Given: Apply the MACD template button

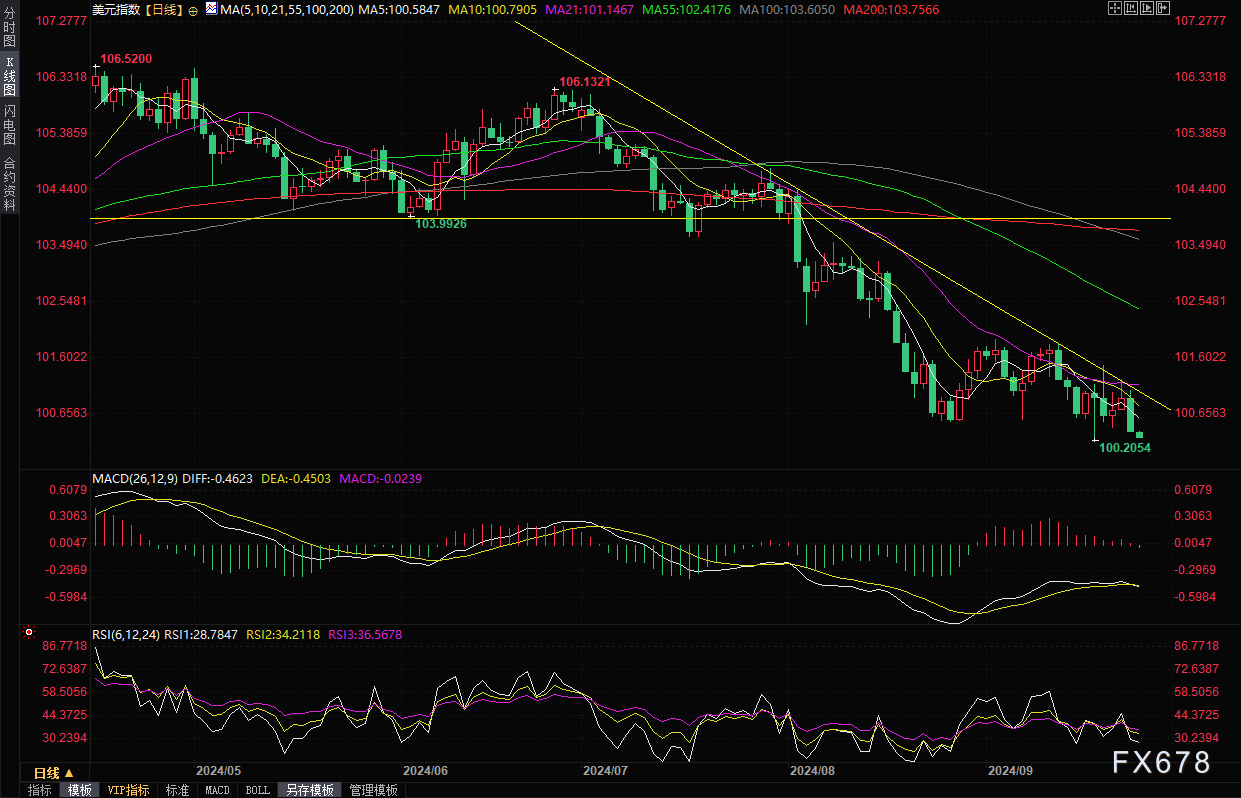Looking at the screenshot, I should pos(217,790).
